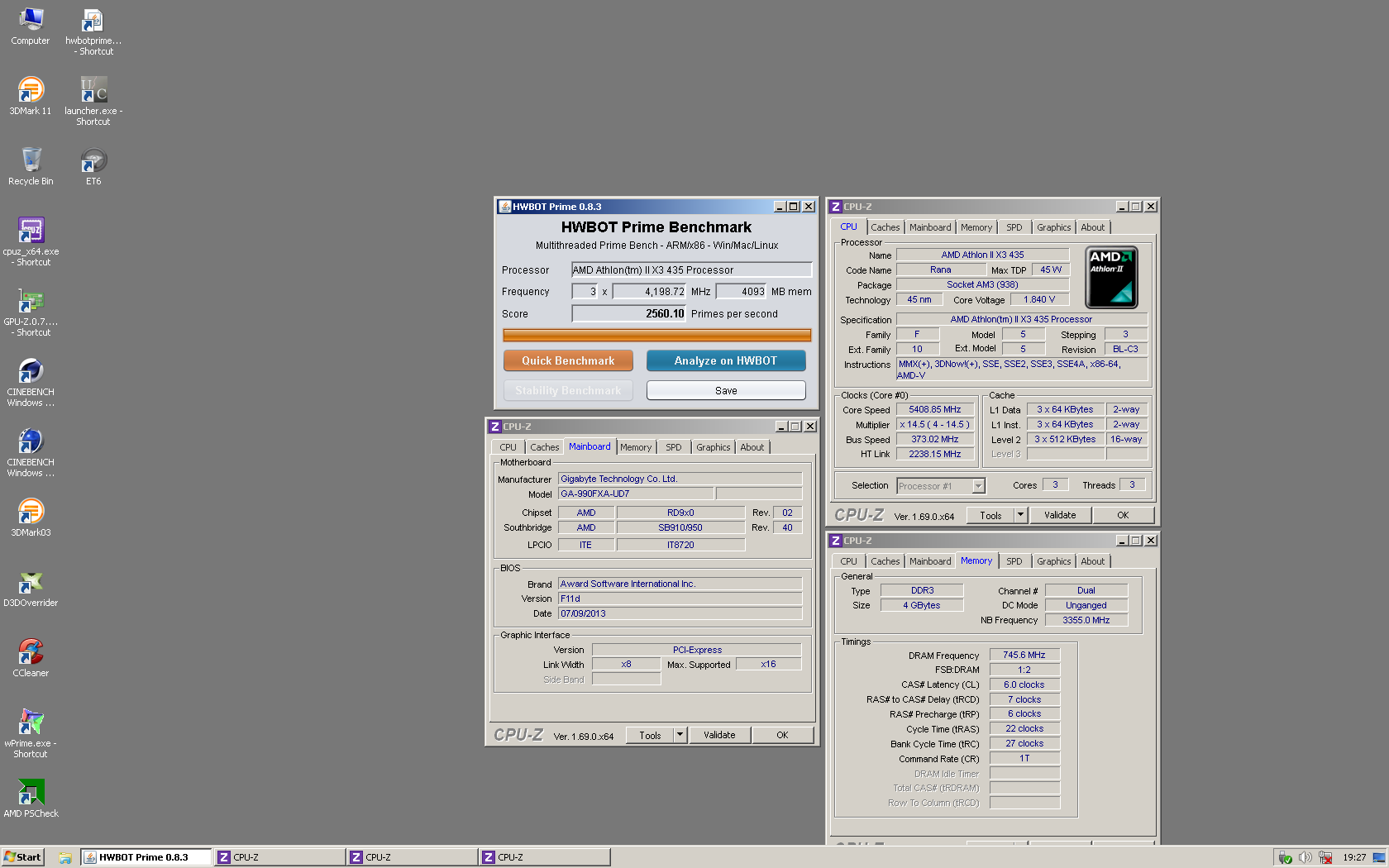1389x868 pixels.
Task: Click Validate in the mainboard CPU-Z window
Action: click(x=719, y=735)
